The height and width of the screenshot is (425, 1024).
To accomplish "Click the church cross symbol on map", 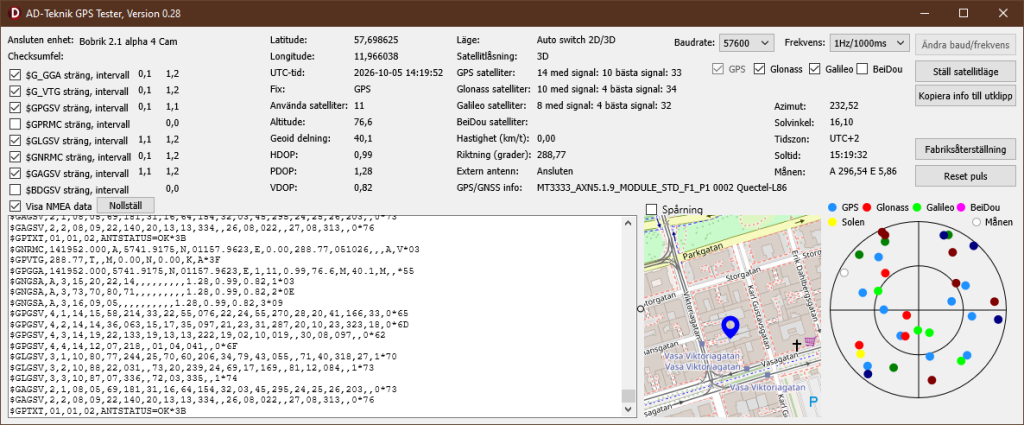I will pyautogui.click(x=796, y=344).
